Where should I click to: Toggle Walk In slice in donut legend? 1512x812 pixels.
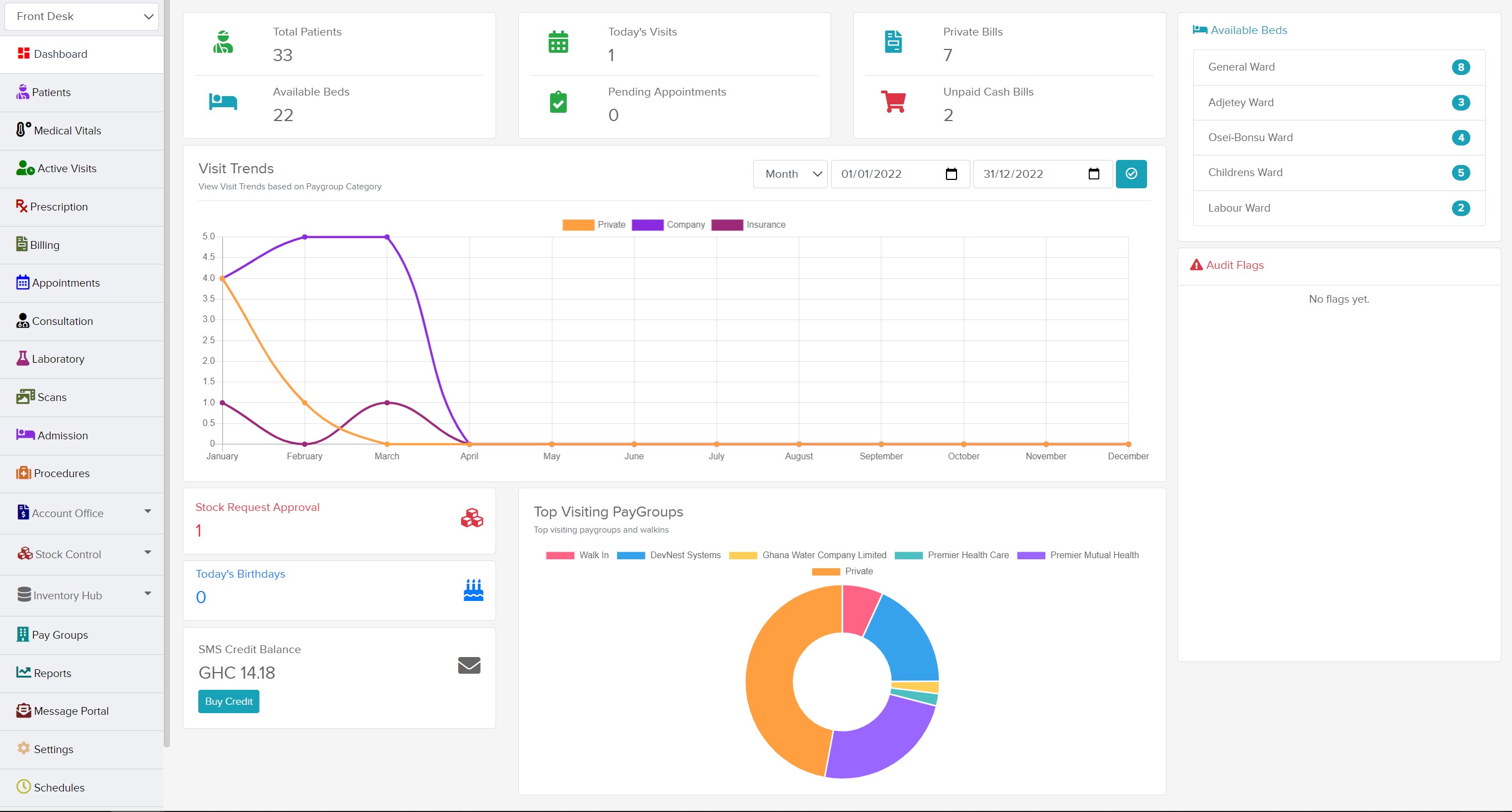tap(577, 555)
